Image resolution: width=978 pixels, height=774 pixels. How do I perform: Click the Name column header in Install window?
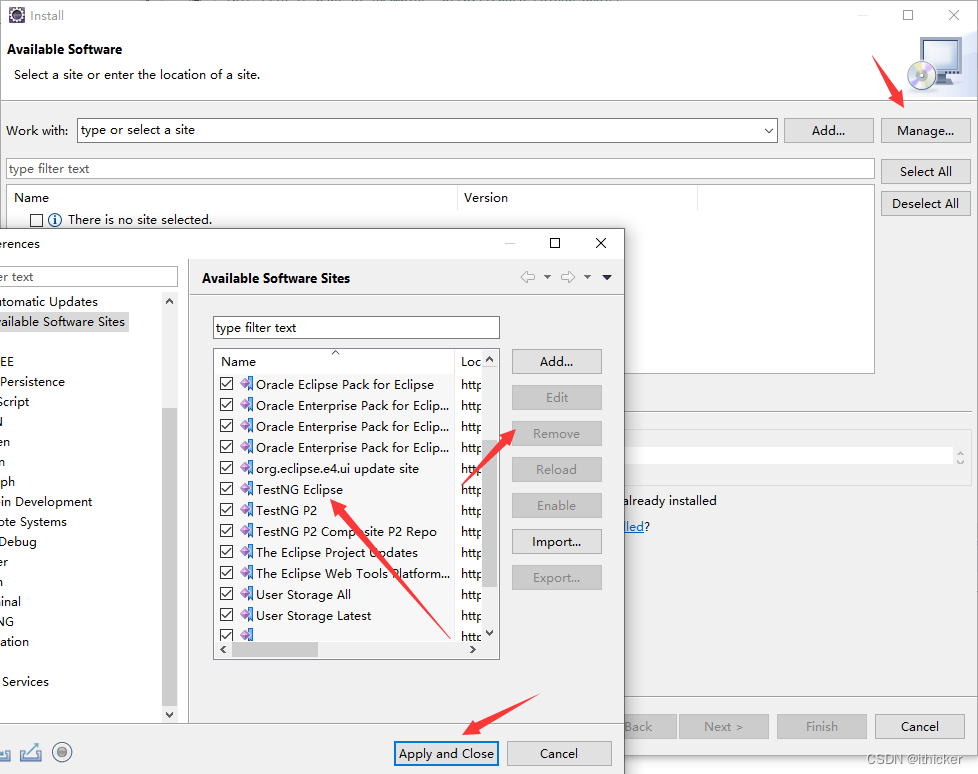[232, 198]
